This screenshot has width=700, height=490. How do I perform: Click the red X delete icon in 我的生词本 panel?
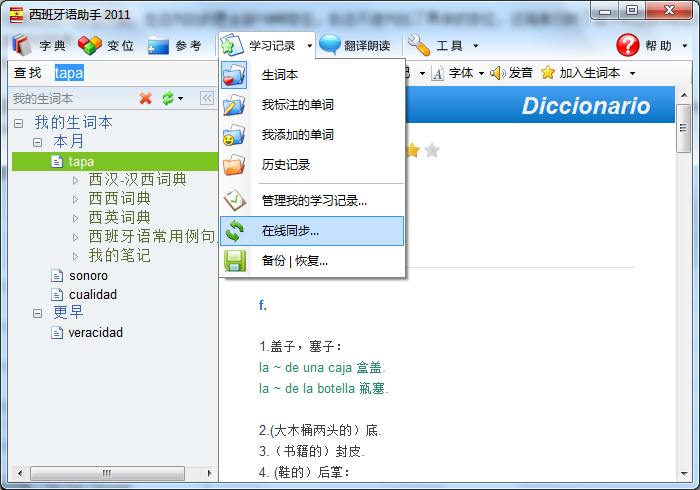[146, 98]
